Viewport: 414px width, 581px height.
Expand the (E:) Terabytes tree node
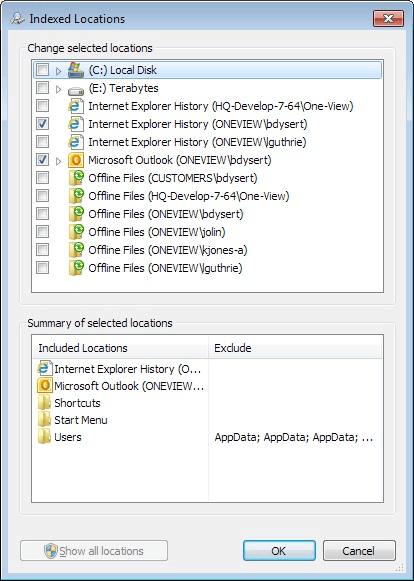pos(58,89)
